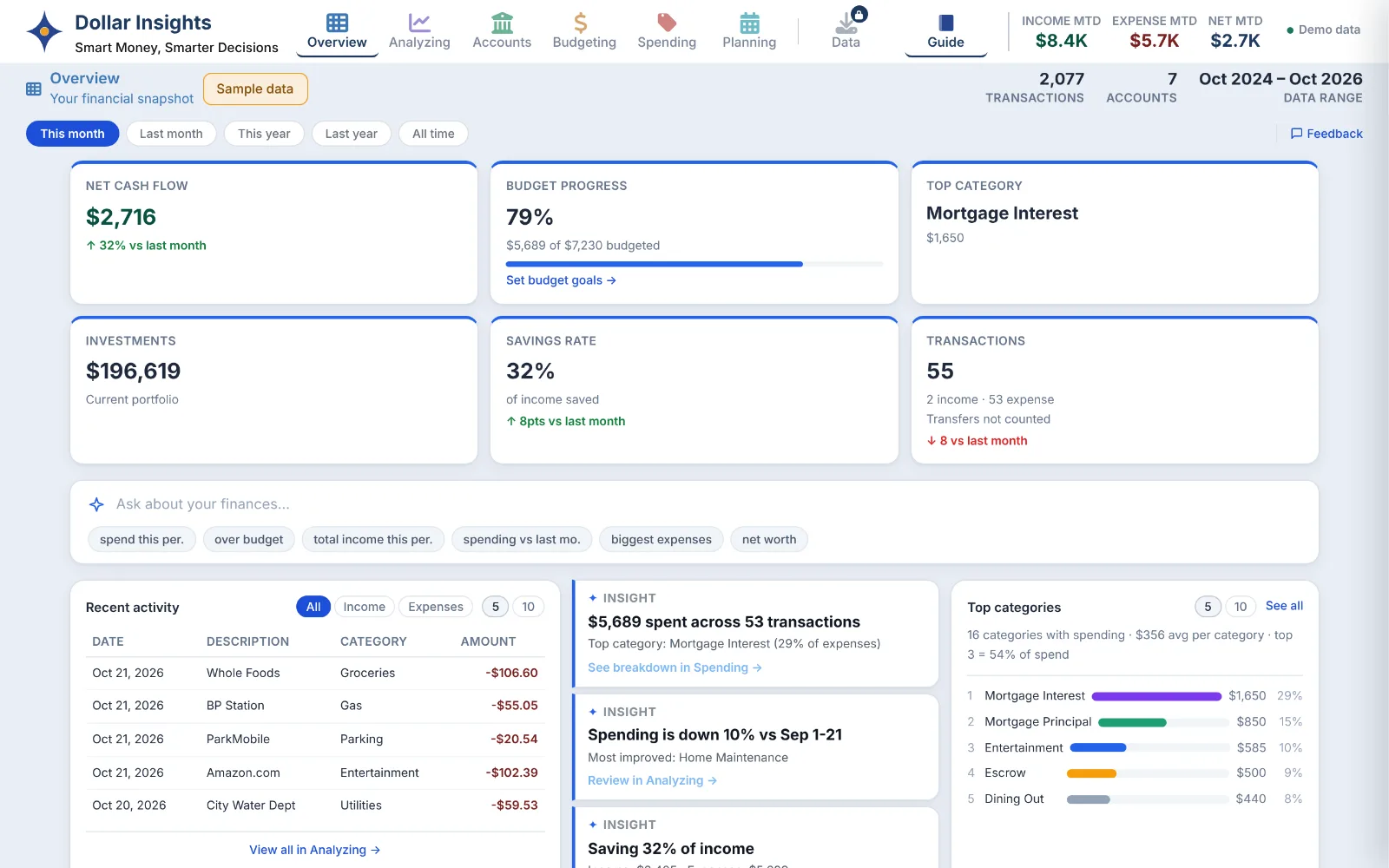Click Mortgage Interest purple bar

1156,696
